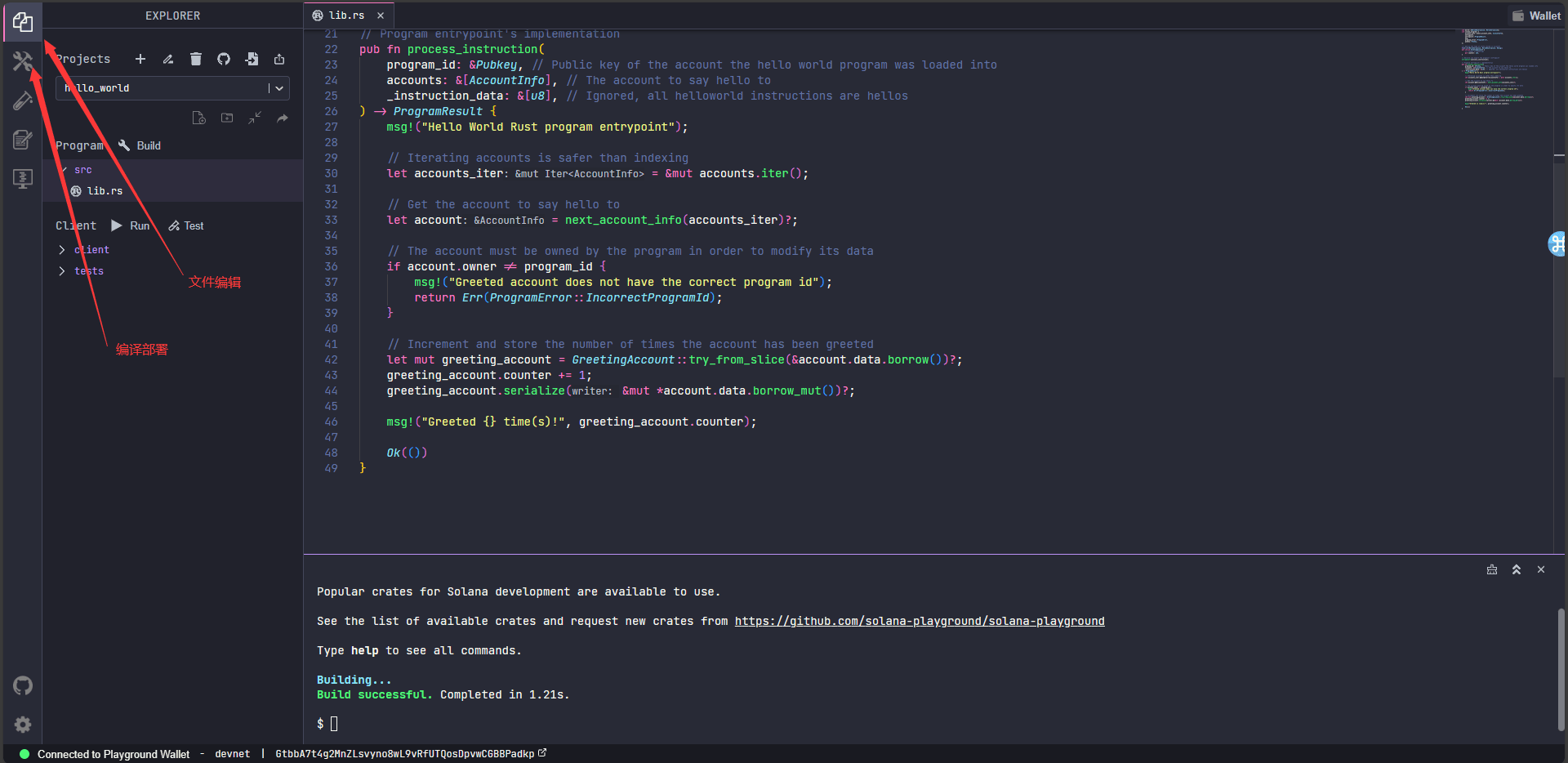The height and width of the screenshot is (763, 1568).
Task: Open the Build & Deploy sidebar tab
Action: pos(22,61)
